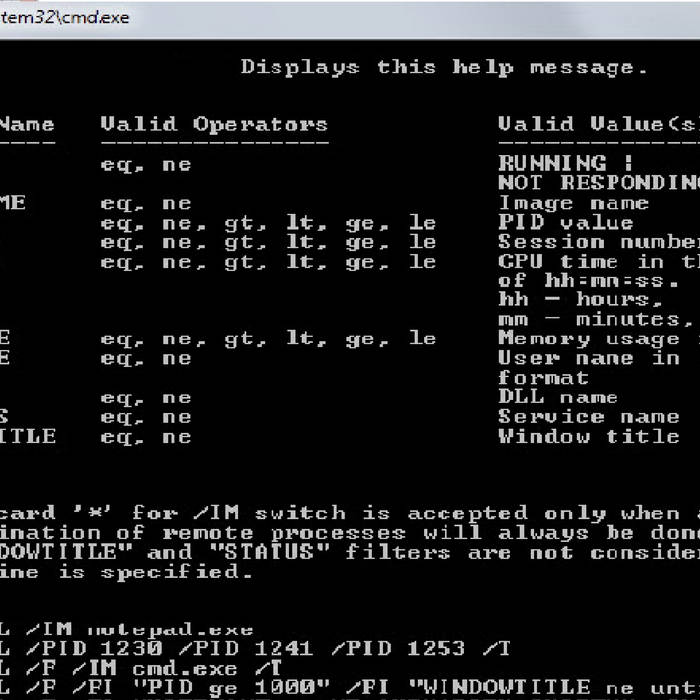
Task: Click the 'Valid Value(s)' column header
Action: tap(598, 125)
